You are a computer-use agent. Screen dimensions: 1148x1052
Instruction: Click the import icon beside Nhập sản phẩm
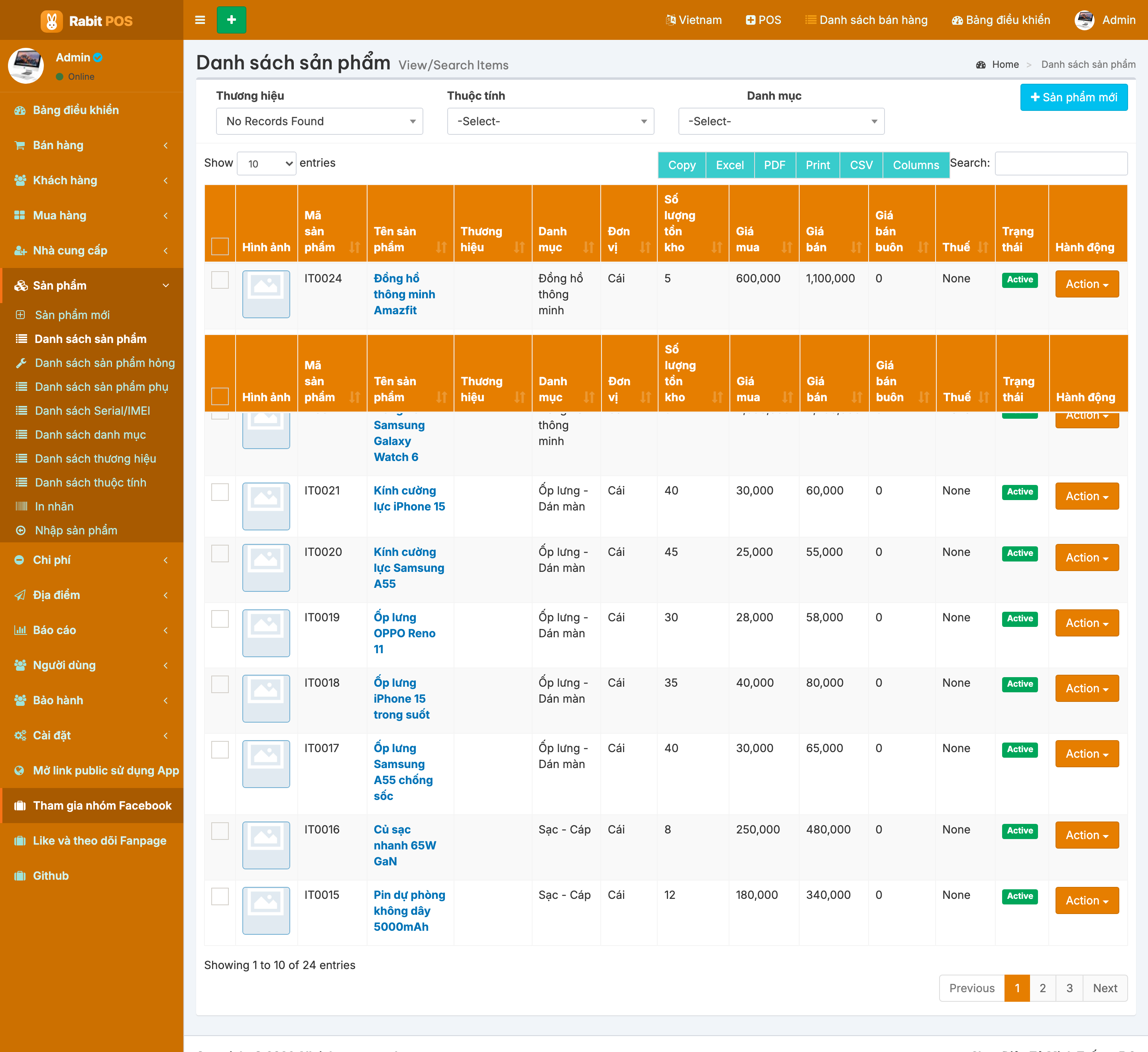coord(20,530)
